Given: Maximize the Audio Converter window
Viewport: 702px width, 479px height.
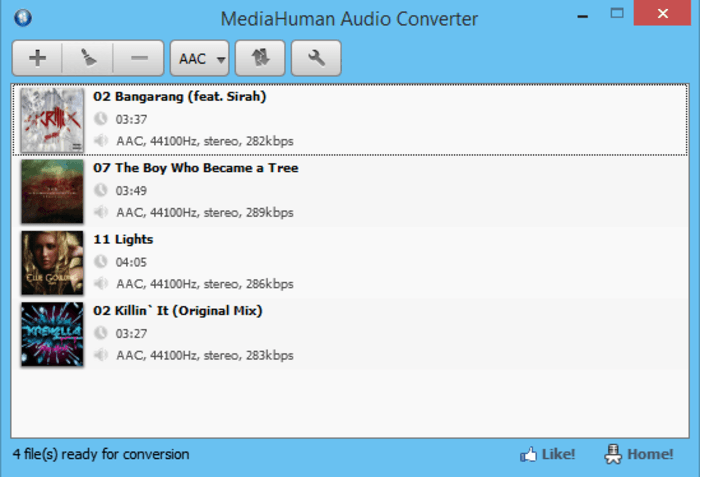Looking at the screenshot, I should (617, 13).
